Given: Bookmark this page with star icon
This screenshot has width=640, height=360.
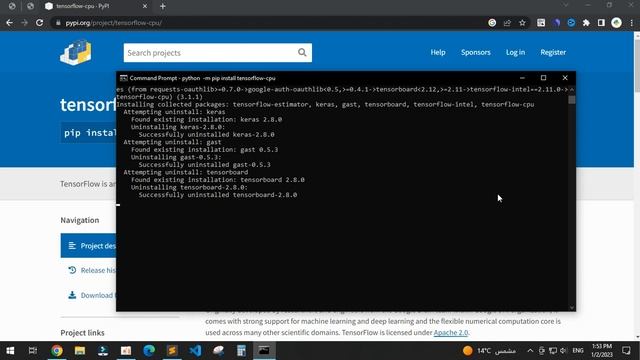Looking at the screenshot, I should [522, 23].
